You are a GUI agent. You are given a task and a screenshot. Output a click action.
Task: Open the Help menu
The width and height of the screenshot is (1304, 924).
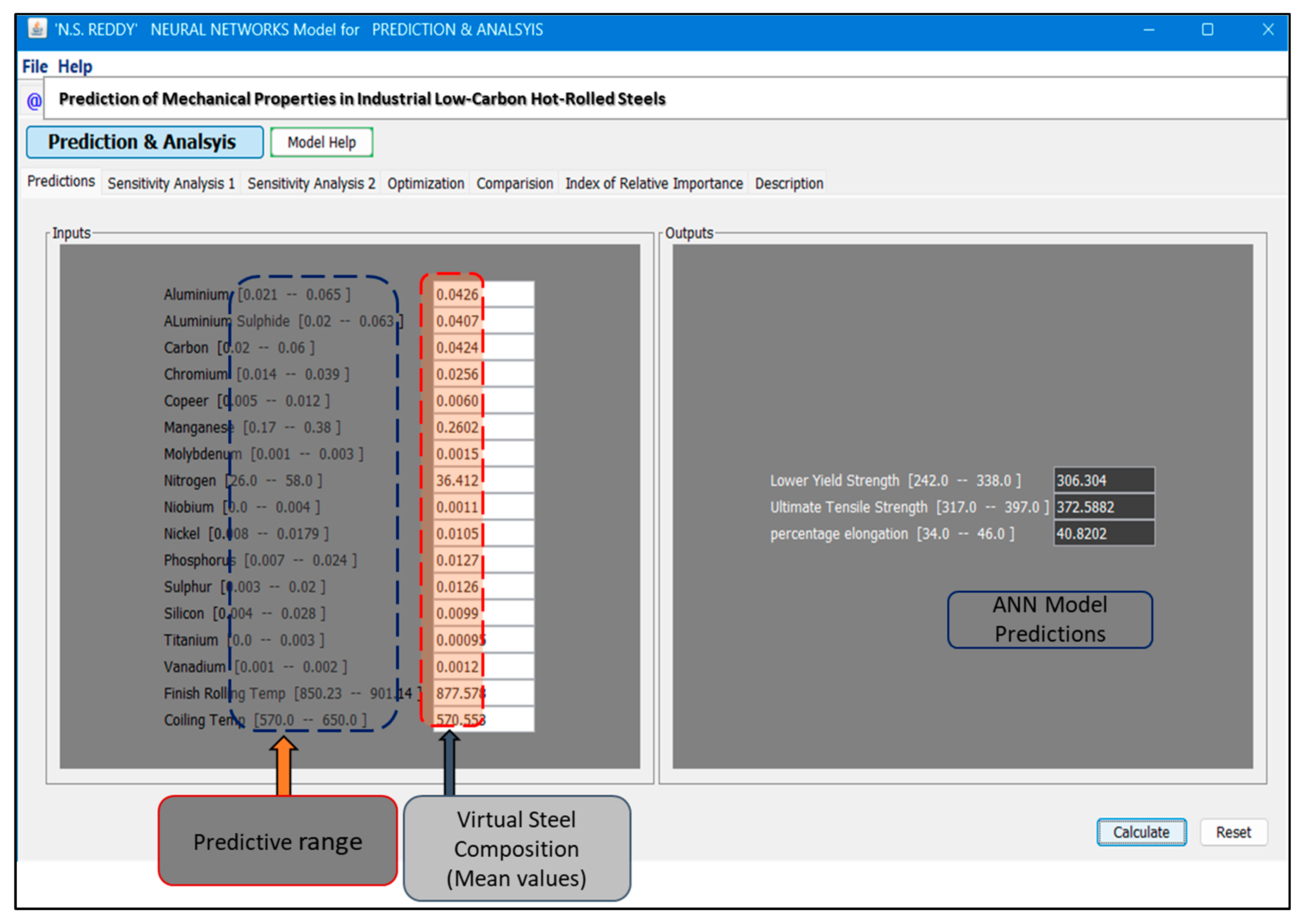(75, 67)
